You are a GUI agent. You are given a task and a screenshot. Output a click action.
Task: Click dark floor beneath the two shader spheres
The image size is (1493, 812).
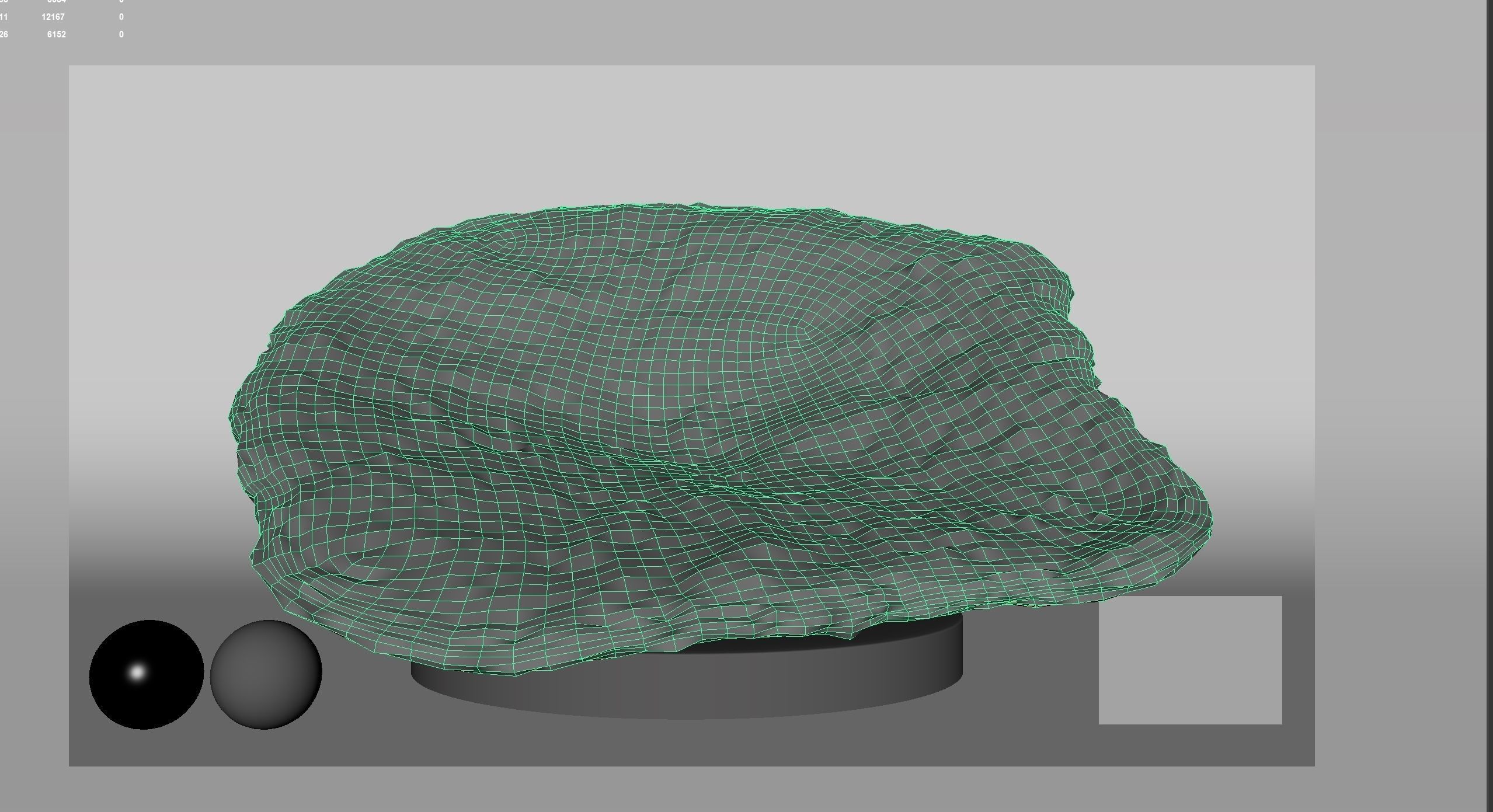(x=204, y=748)
